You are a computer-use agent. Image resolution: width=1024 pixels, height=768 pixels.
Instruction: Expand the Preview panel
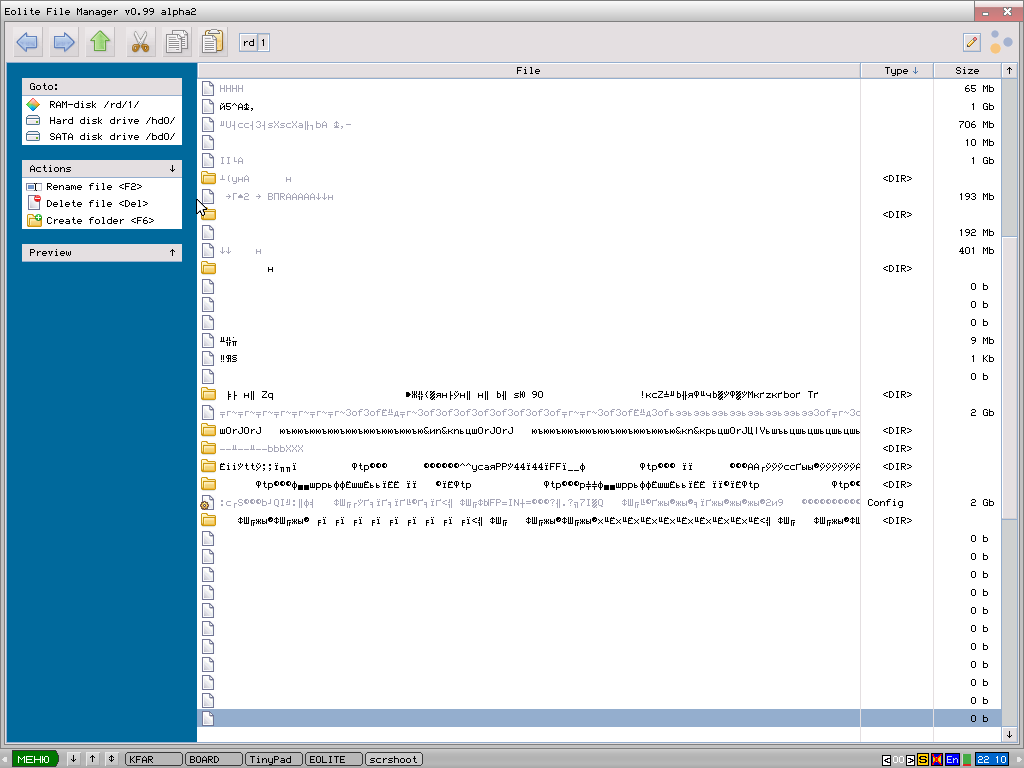(x=172, y=253)
